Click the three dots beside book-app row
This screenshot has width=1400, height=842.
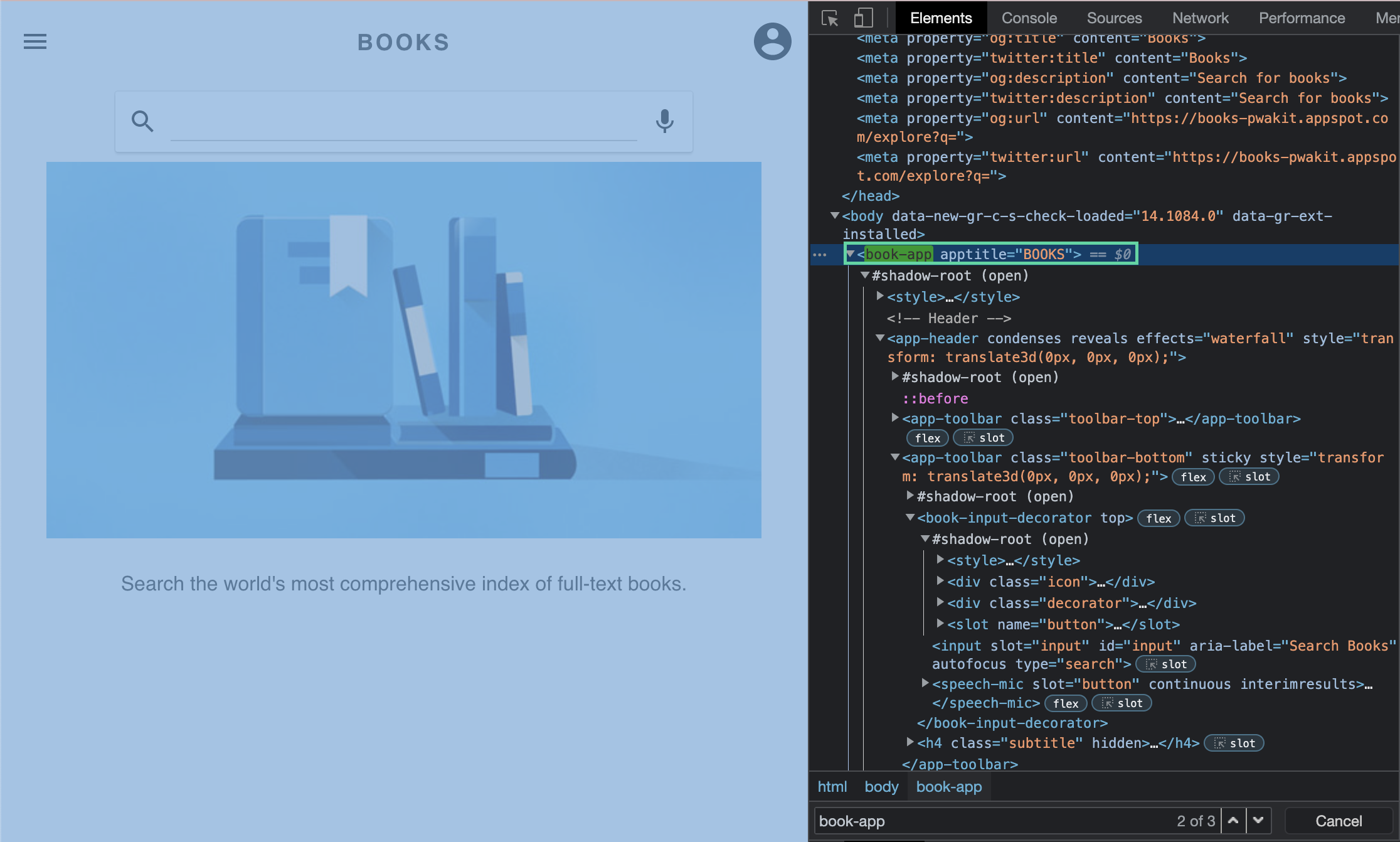(820, 255)
